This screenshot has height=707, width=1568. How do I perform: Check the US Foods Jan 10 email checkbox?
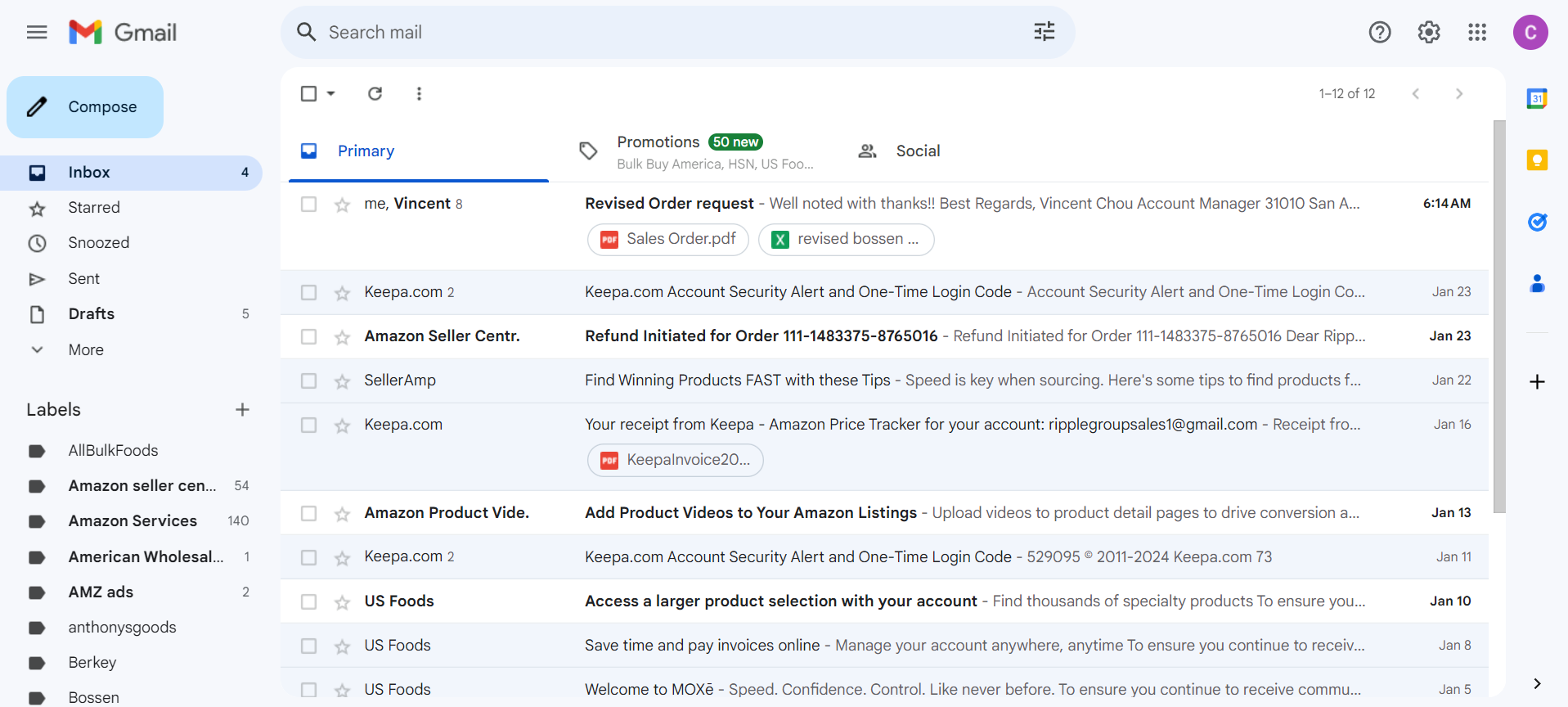pyautogui.click(x=308, y=601)
